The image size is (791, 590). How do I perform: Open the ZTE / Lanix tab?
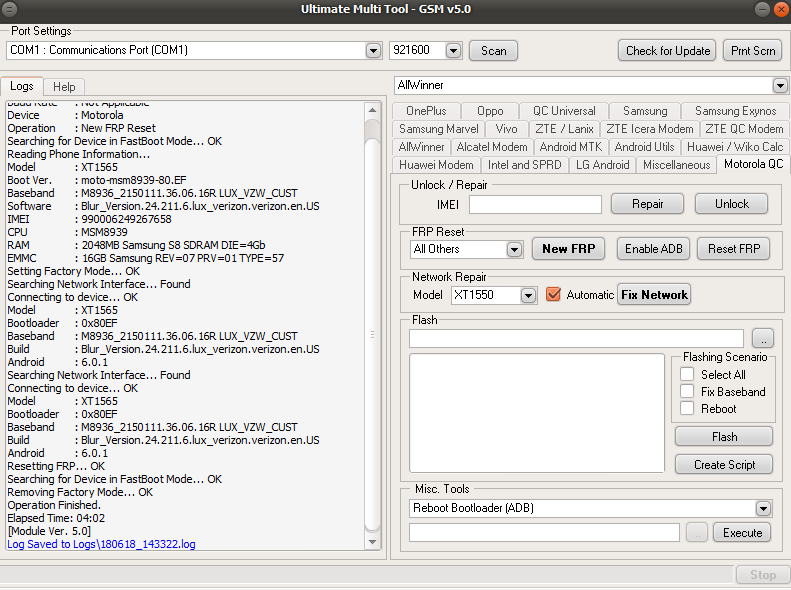pos(564,129)
